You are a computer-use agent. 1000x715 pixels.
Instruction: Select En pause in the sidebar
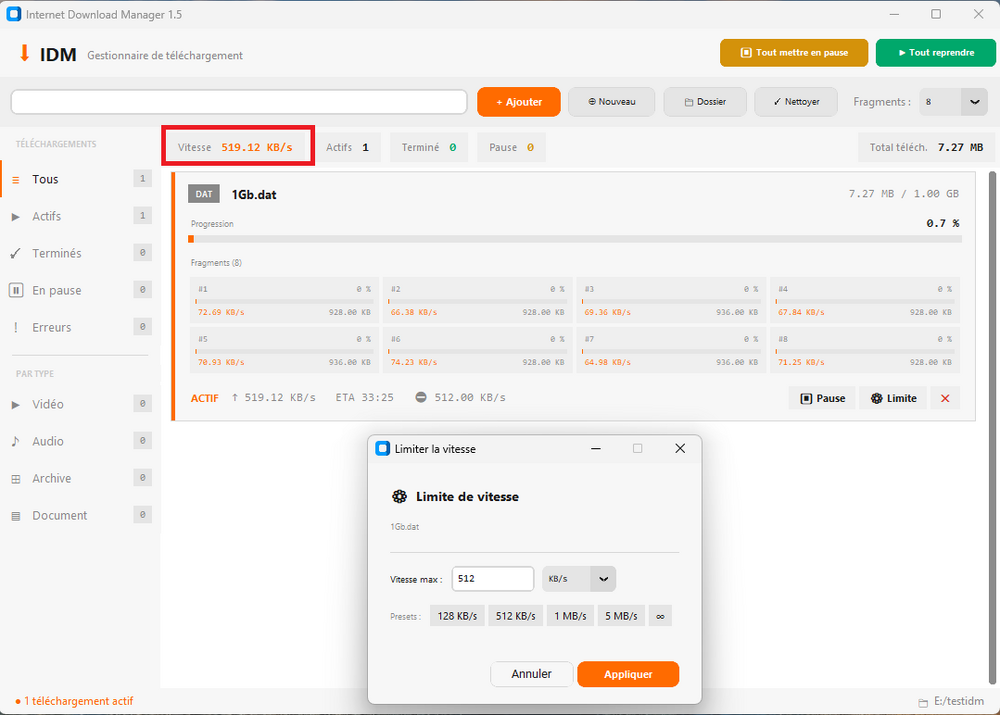(x=80, y=290)
